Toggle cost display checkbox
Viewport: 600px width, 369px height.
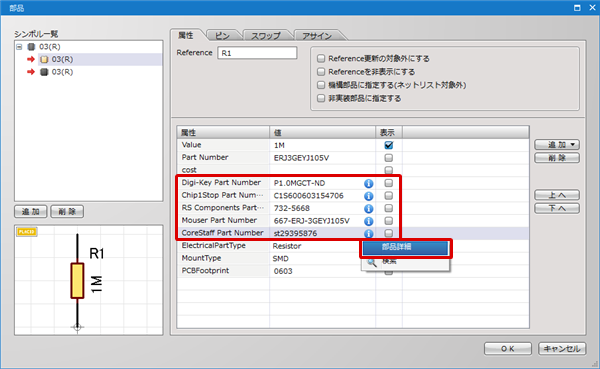pos(388,170)
